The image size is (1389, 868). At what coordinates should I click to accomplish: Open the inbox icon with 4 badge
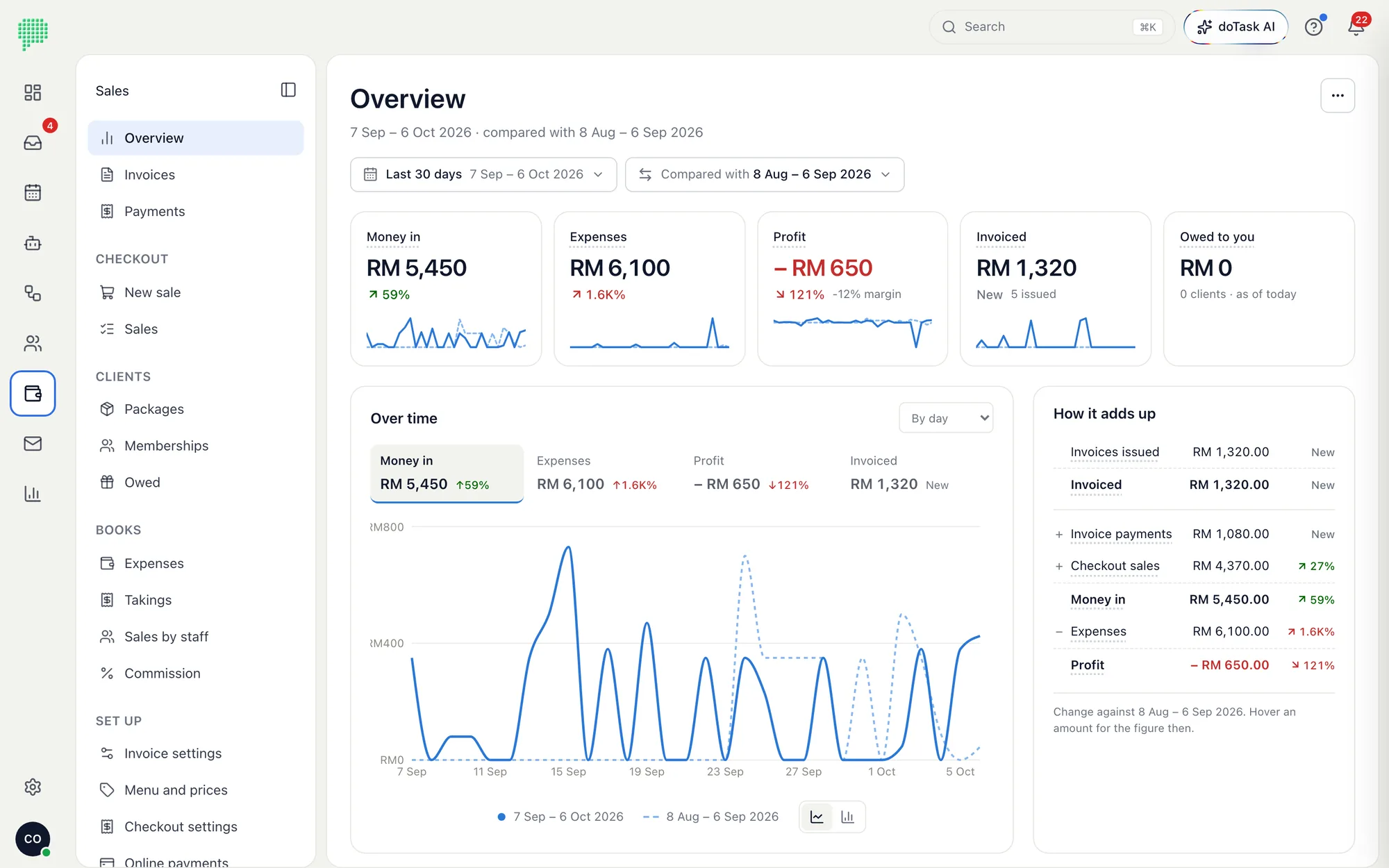tap(33, 142)
